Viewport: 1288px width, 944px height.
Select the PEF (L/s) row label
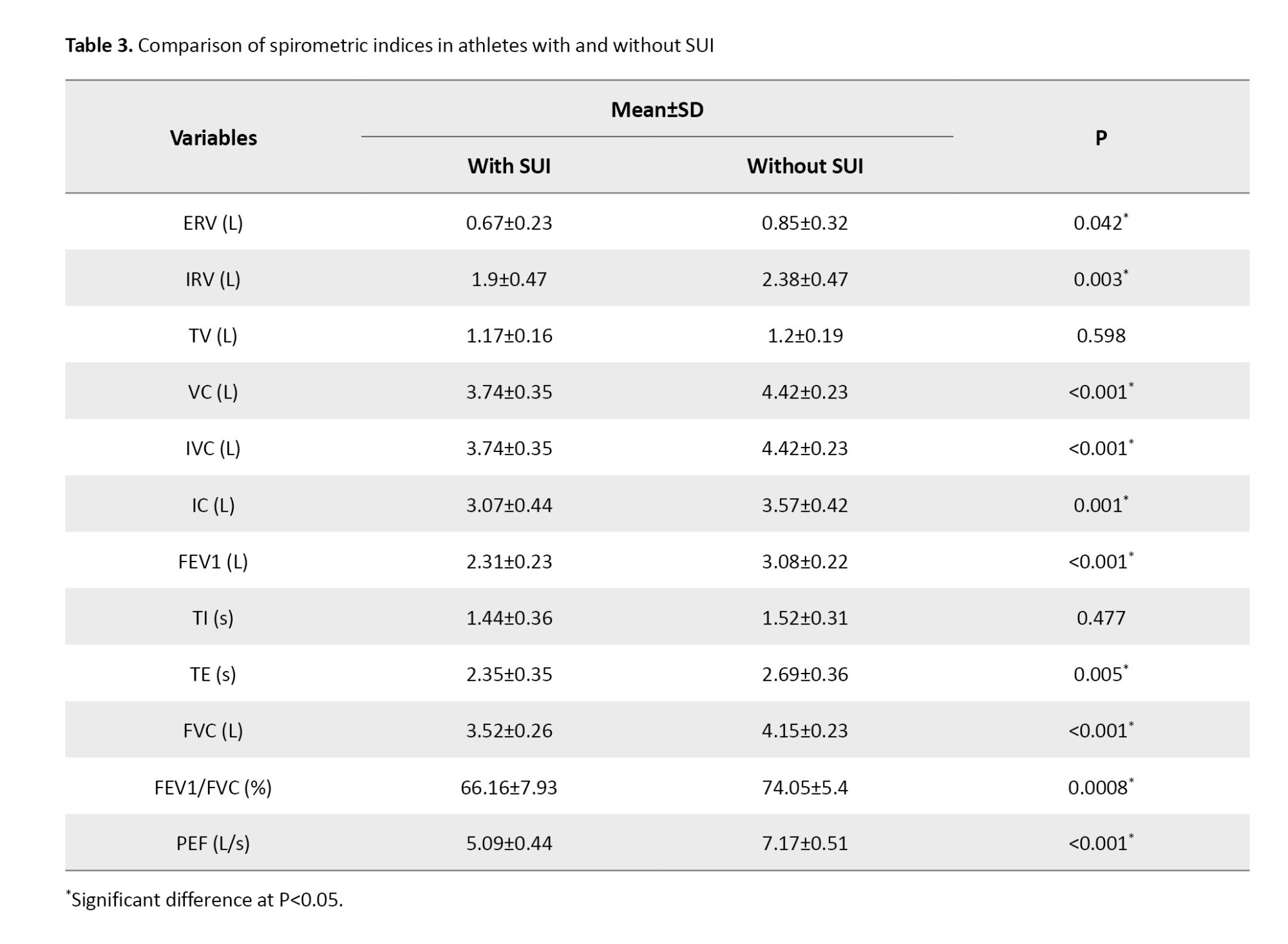tap(213, 844)
